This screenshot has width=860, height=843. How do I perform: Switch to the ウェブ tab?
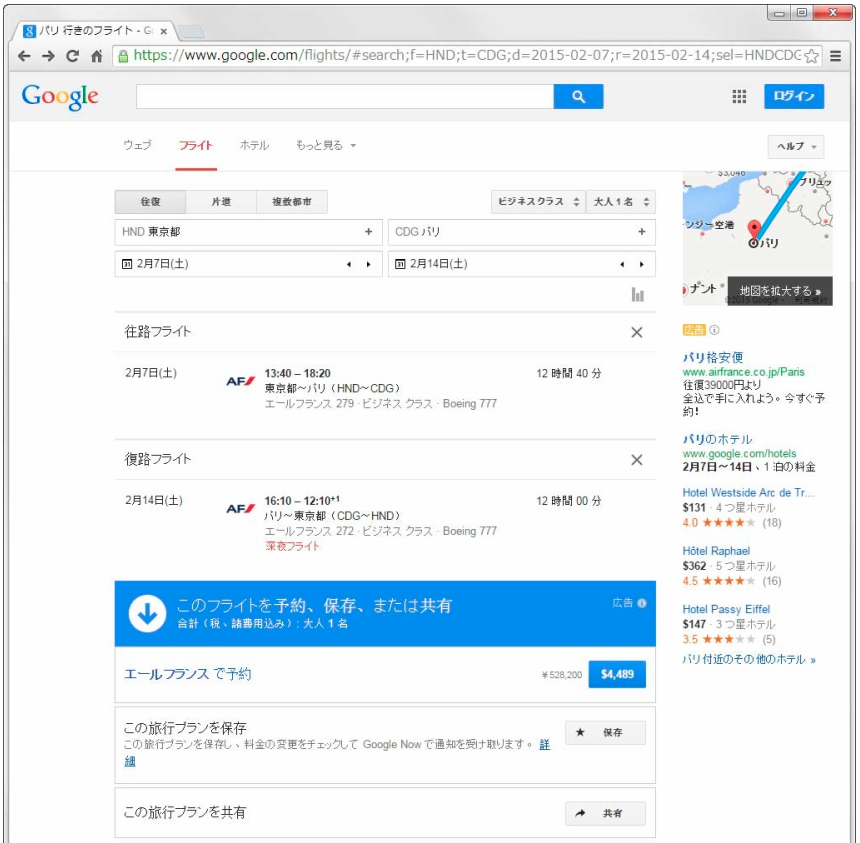pyautogui.click(x=137, y=146)
